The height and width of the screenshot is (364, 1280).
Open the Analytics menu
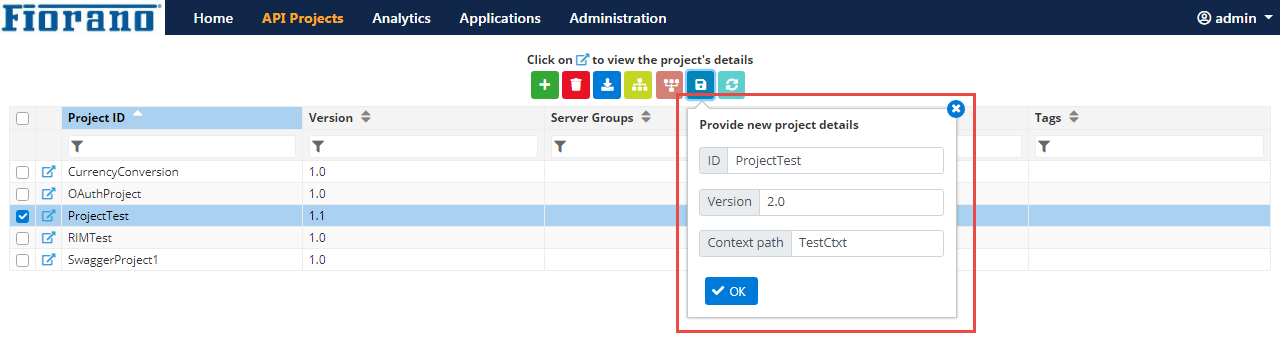point(401,18)
